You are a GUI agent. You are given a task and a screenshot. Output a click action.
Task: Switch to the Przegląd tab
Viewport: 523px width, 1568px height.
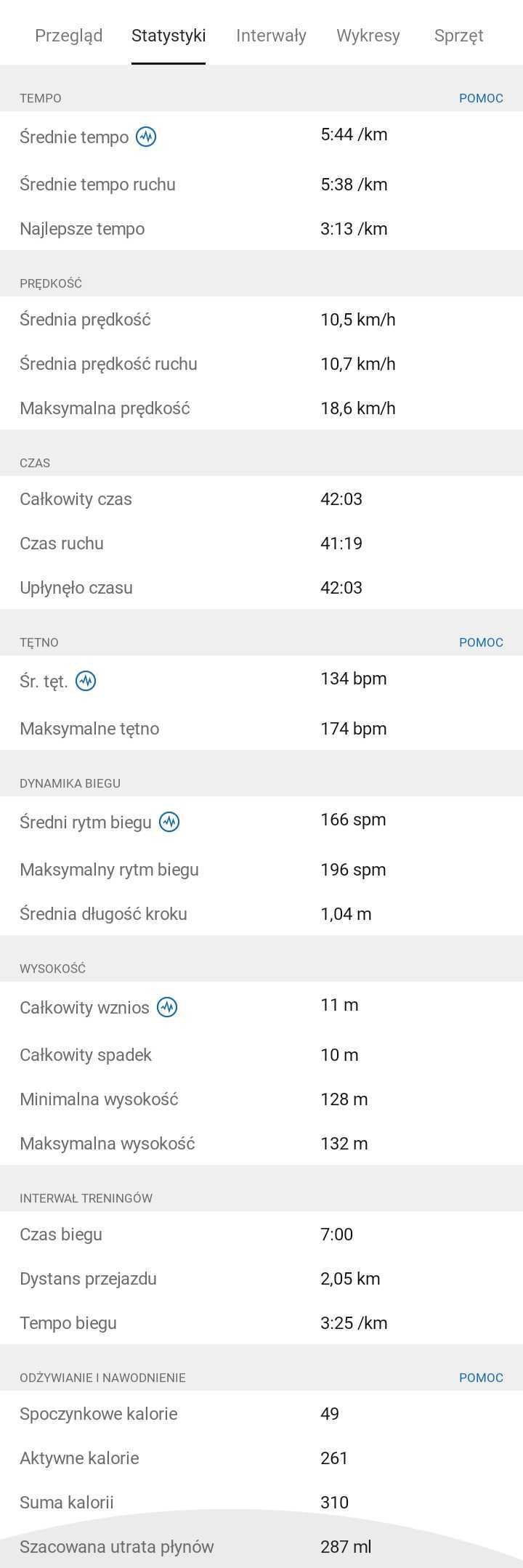click(69, 35)
